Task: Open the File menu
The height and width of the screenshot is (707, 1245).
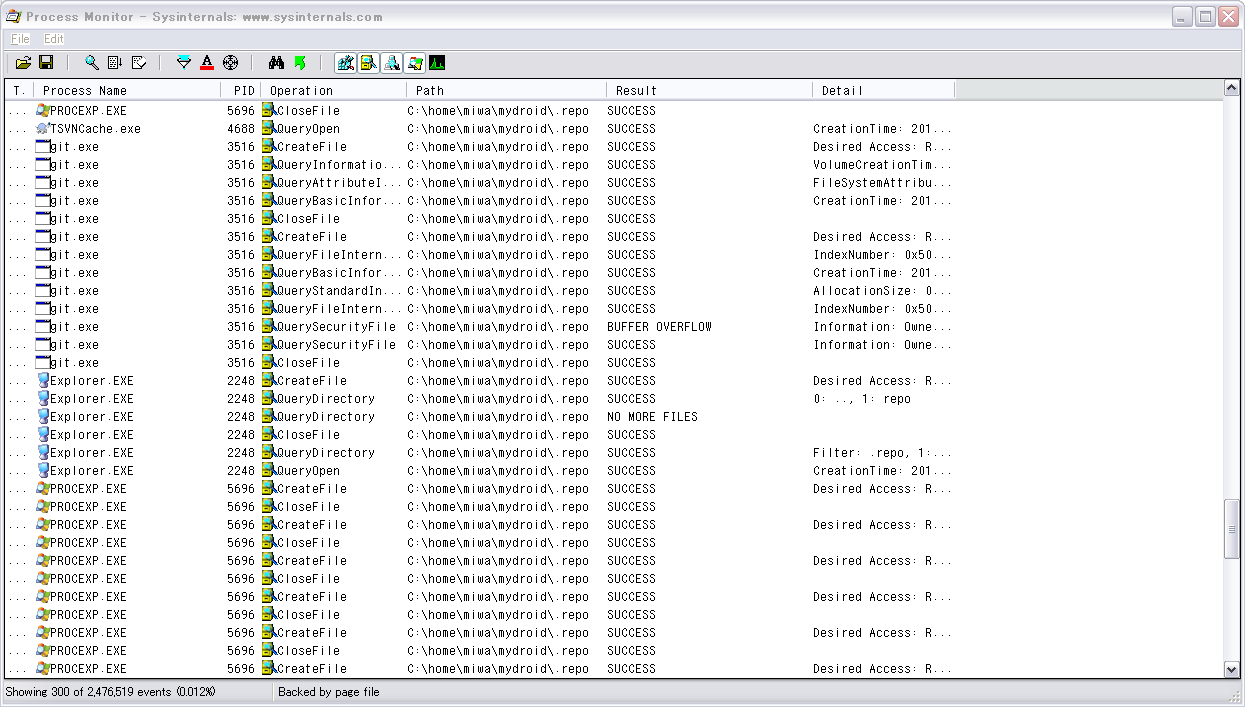Action: point(20,39)
